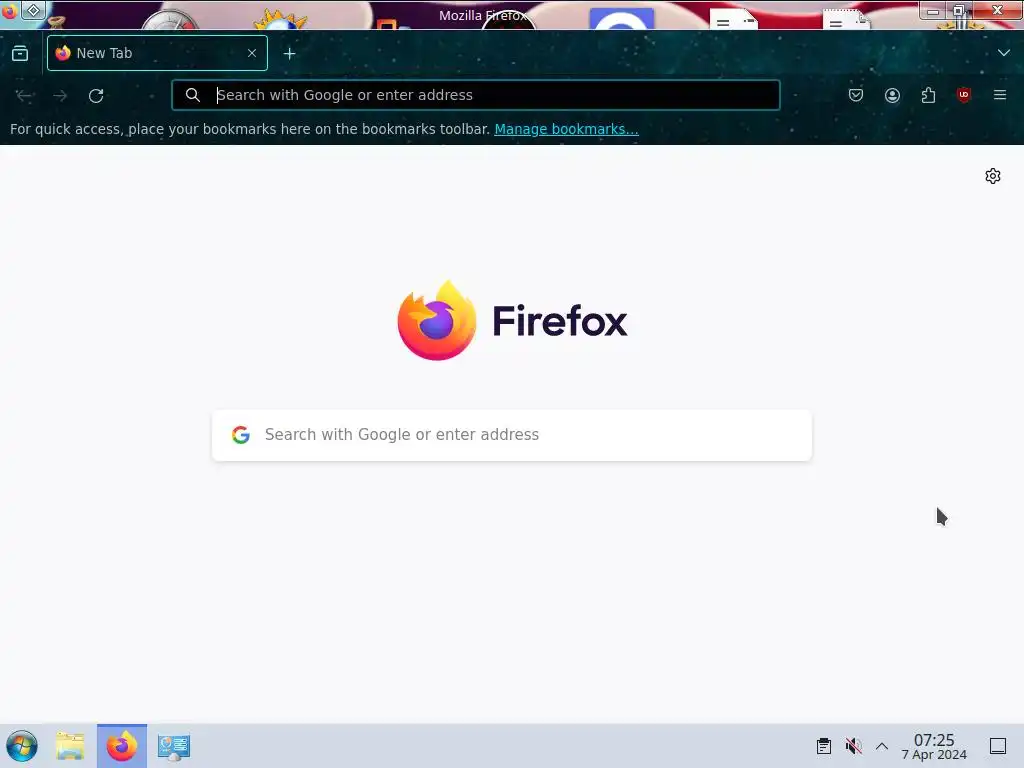Open the Firefox account menu
Viewport: 1024px width, 768px height.
tap(892, 95)
